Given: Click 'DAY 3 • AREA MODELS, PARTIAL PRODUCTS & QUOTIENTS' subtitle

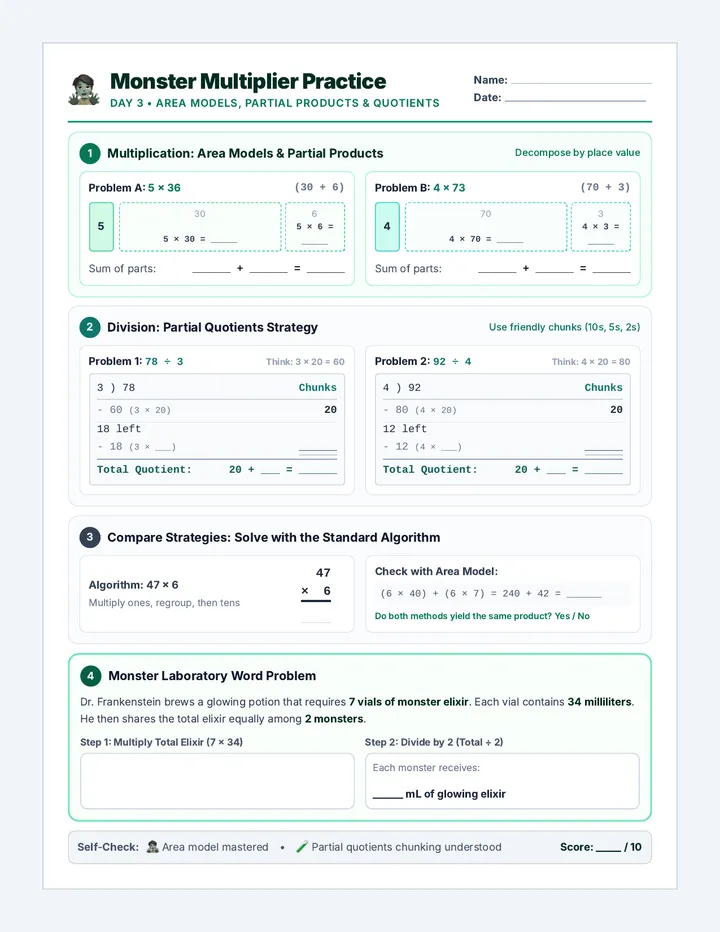Looking at the screenshot, I should pos(275,103).
